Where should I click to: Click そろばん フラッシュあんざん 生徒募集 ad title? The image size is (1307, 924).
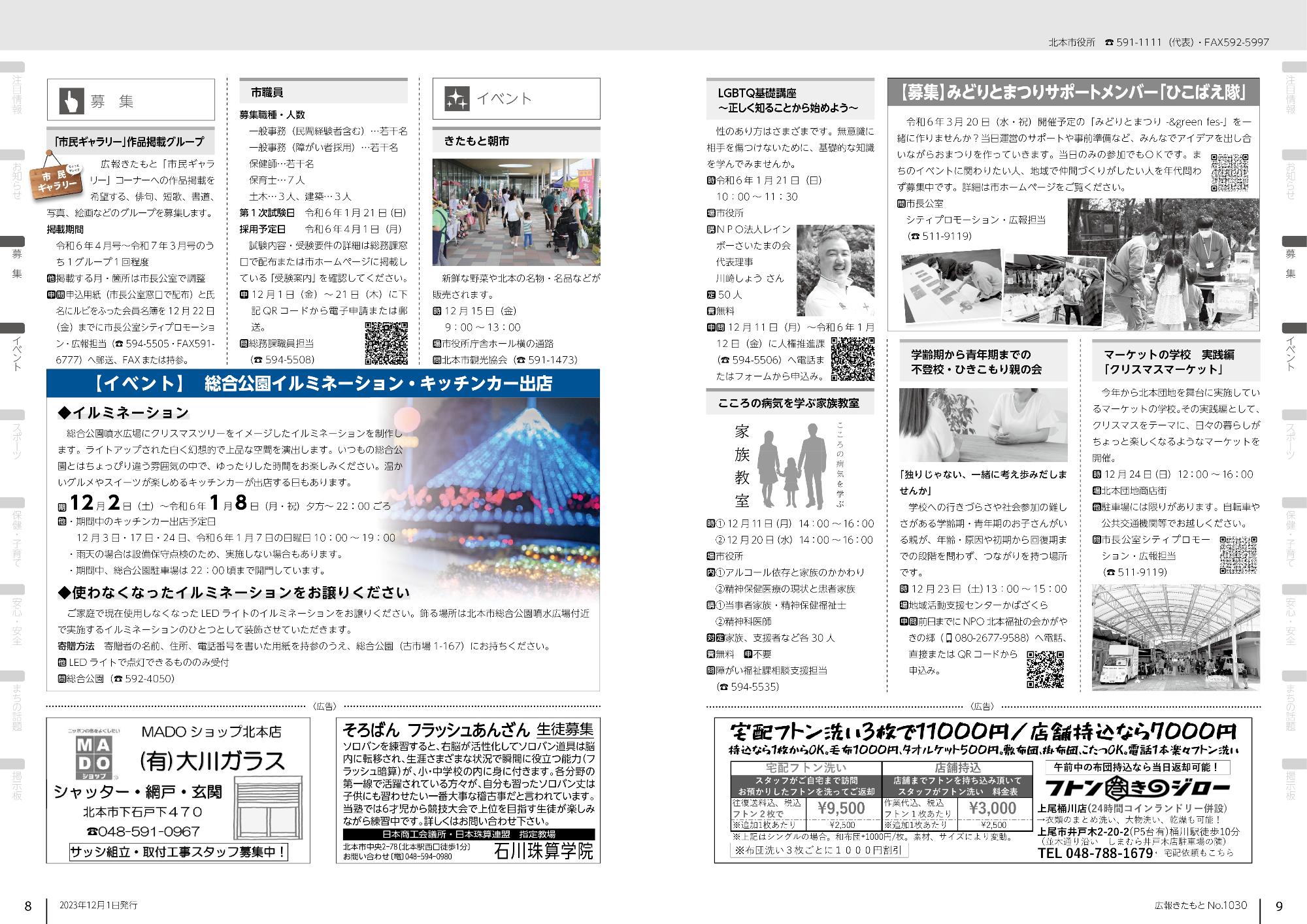click(x=468, y=730)
